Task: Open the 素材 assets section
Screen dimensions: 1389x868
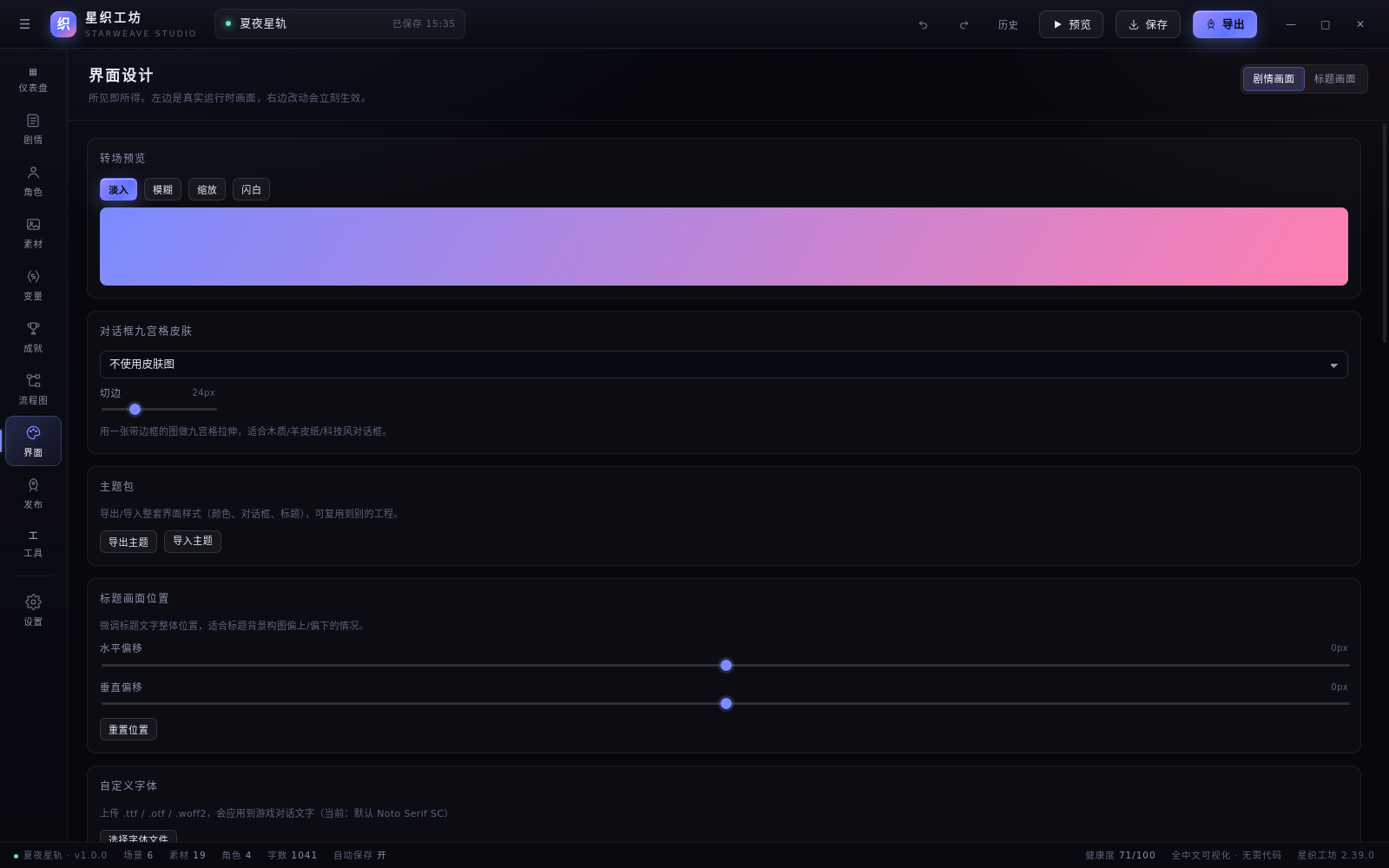Action: (x=33, y=233)
